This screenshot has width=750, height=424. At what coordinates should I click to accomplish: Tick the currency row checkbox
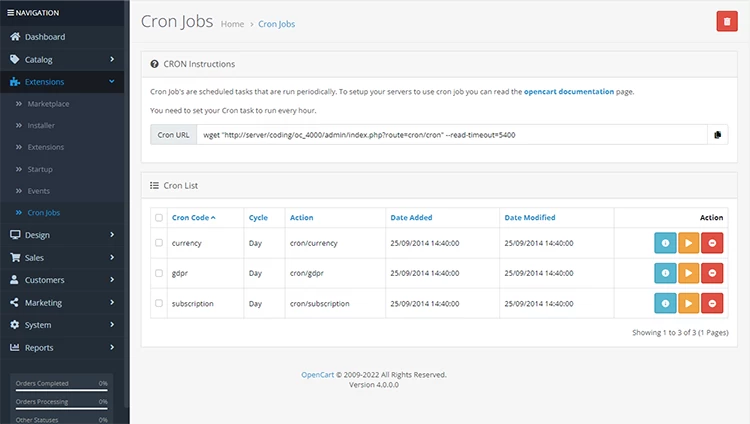click(x=159, y=243)
